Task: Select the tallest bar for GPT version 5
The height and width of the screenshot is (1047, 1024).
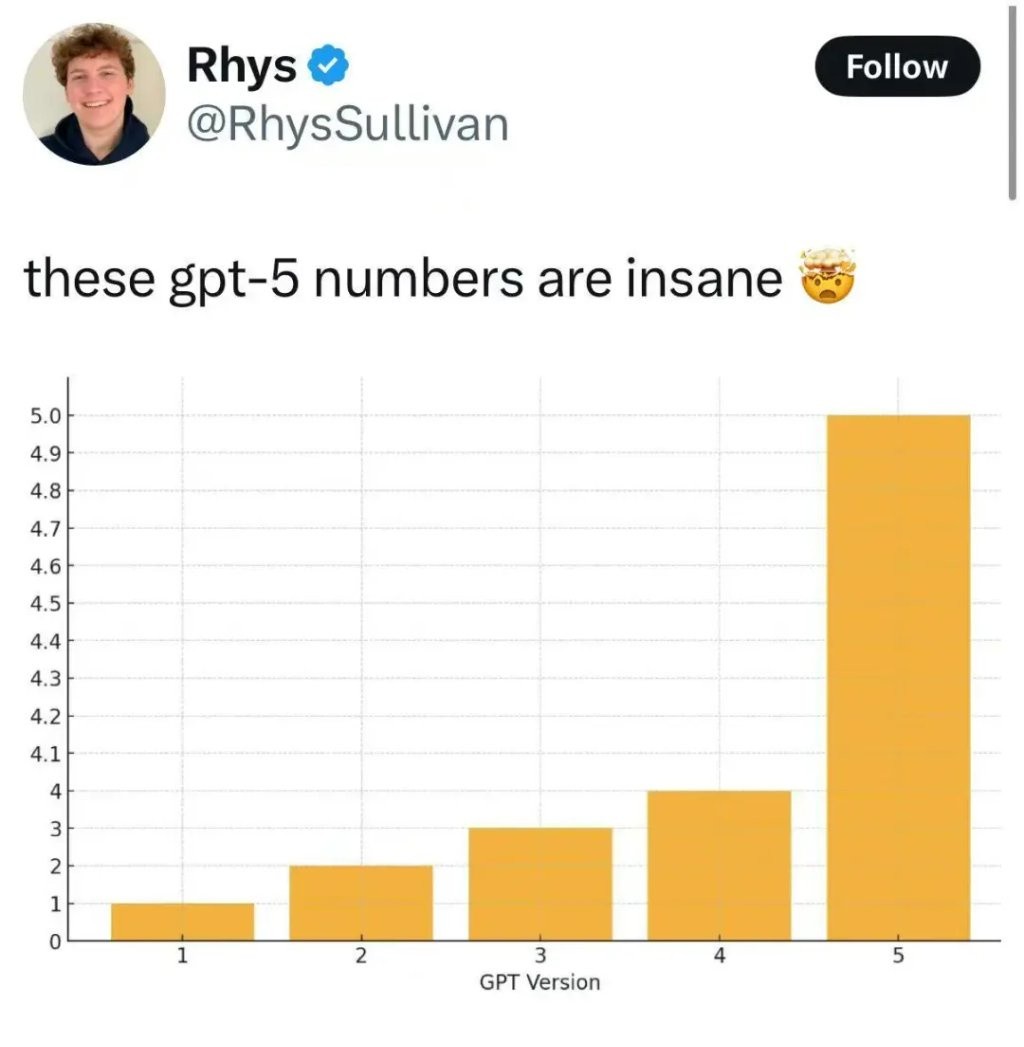Action: 898,677
